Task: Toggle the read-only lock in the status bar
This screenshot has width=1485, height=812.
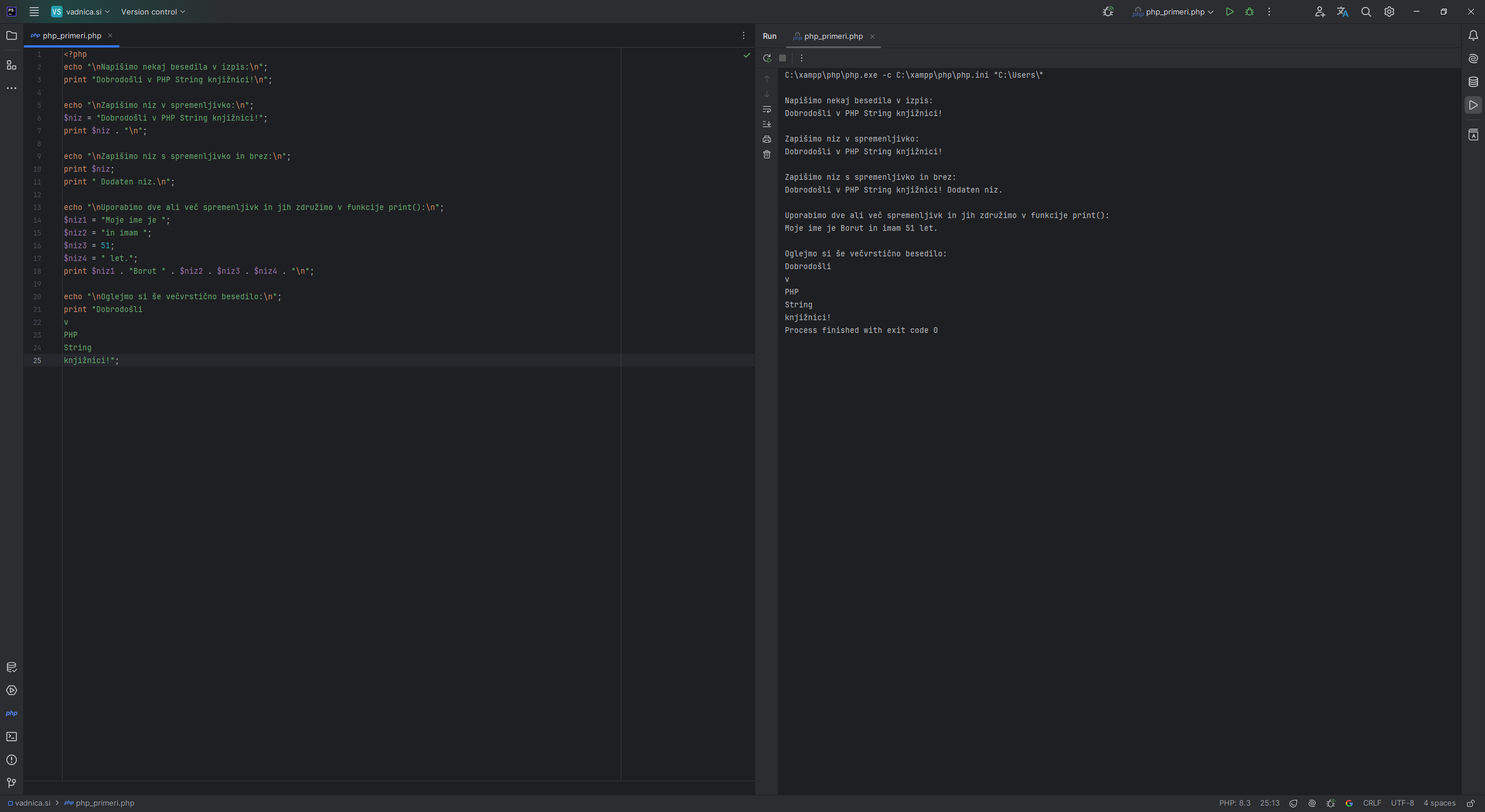Action: (x=1471, y=803)
